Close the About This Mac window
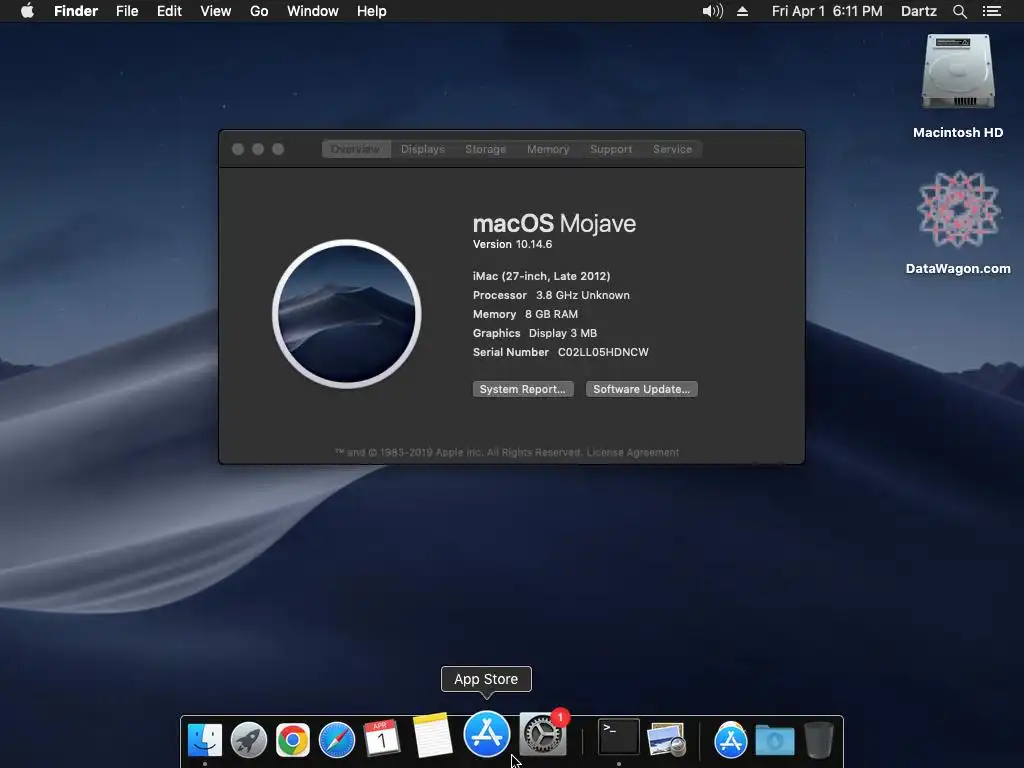The image size is (1024, 768). tap(238, 149)
